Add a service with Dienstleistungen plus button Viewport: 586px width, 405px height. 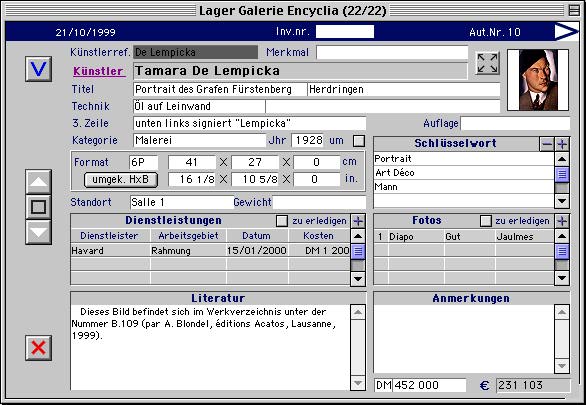(358, 221)
